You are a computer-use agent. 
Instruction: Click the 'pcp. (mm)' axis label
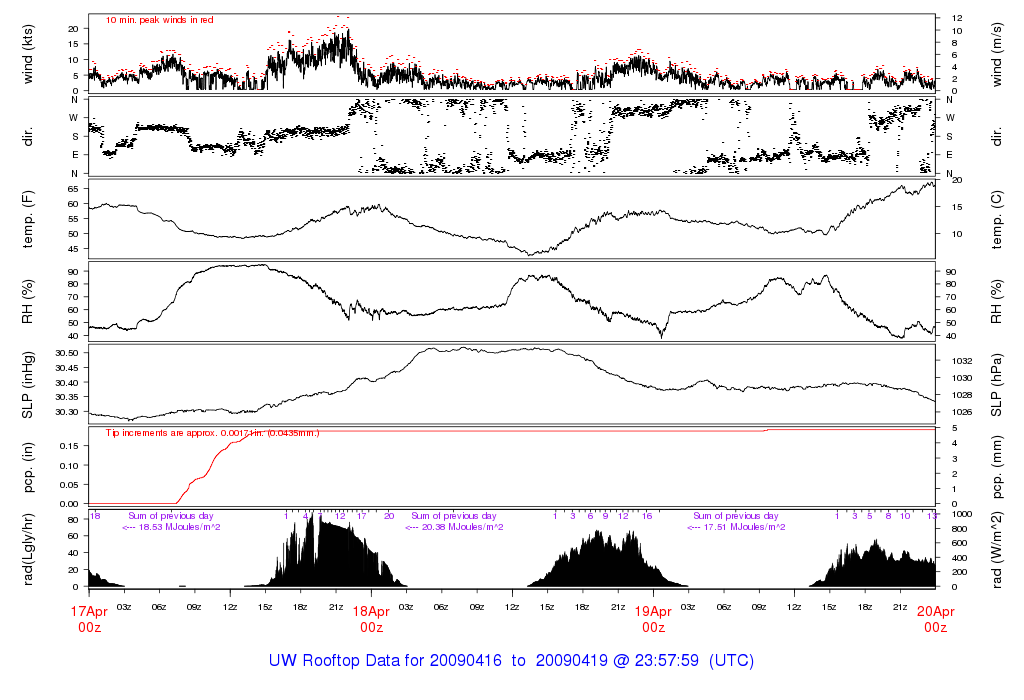click(x=997, y=468)
